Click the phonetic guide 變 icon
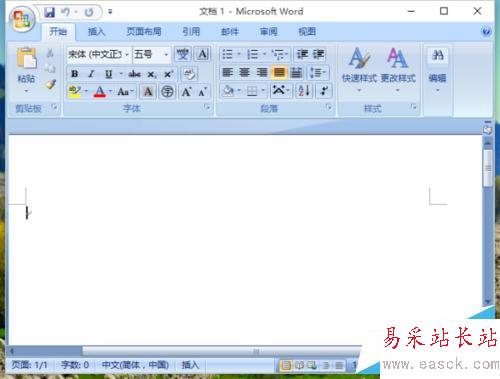This screenshot has height=379, width=500. coord(183,54)
